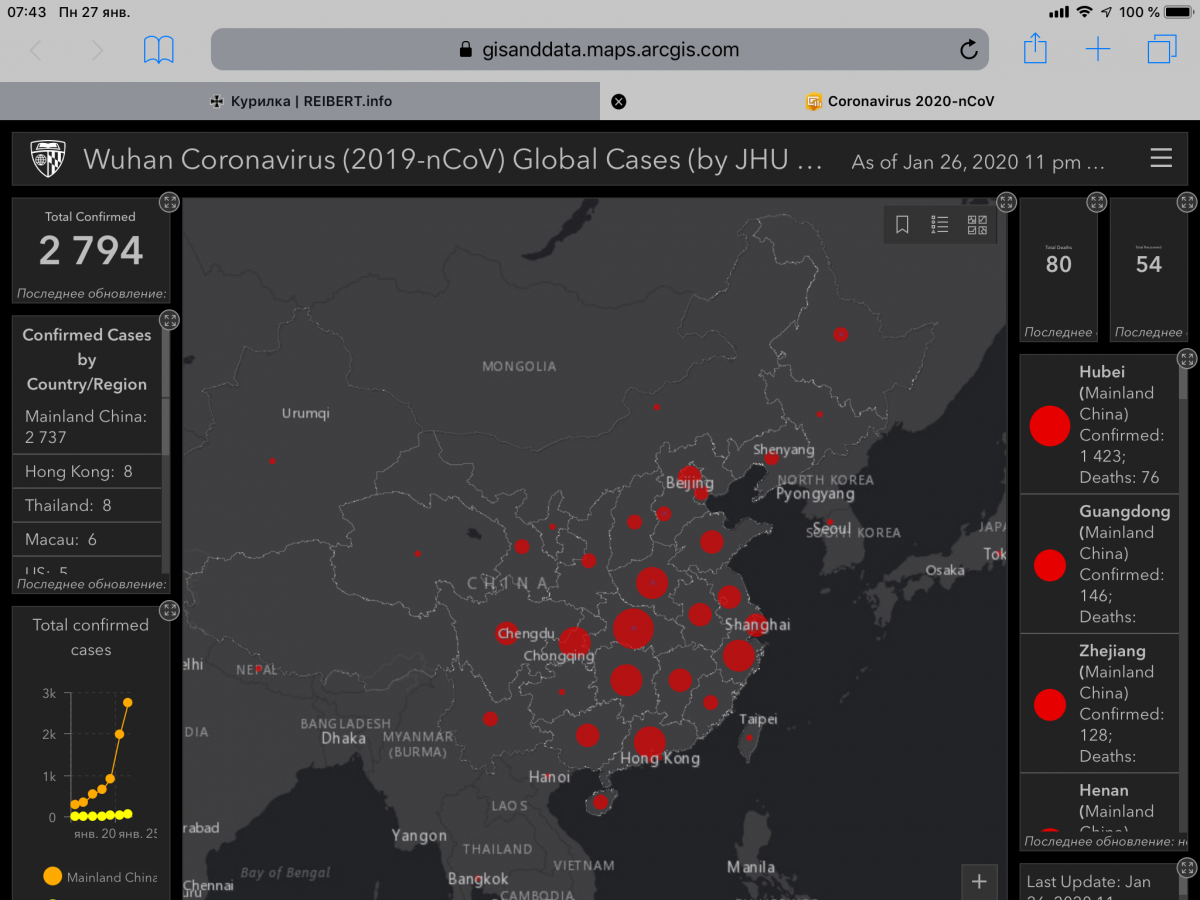This screenshot has width=1200, height=900.
Task: Switch to the Курилка REIBERT.info tab
Action: coord(300,101)
